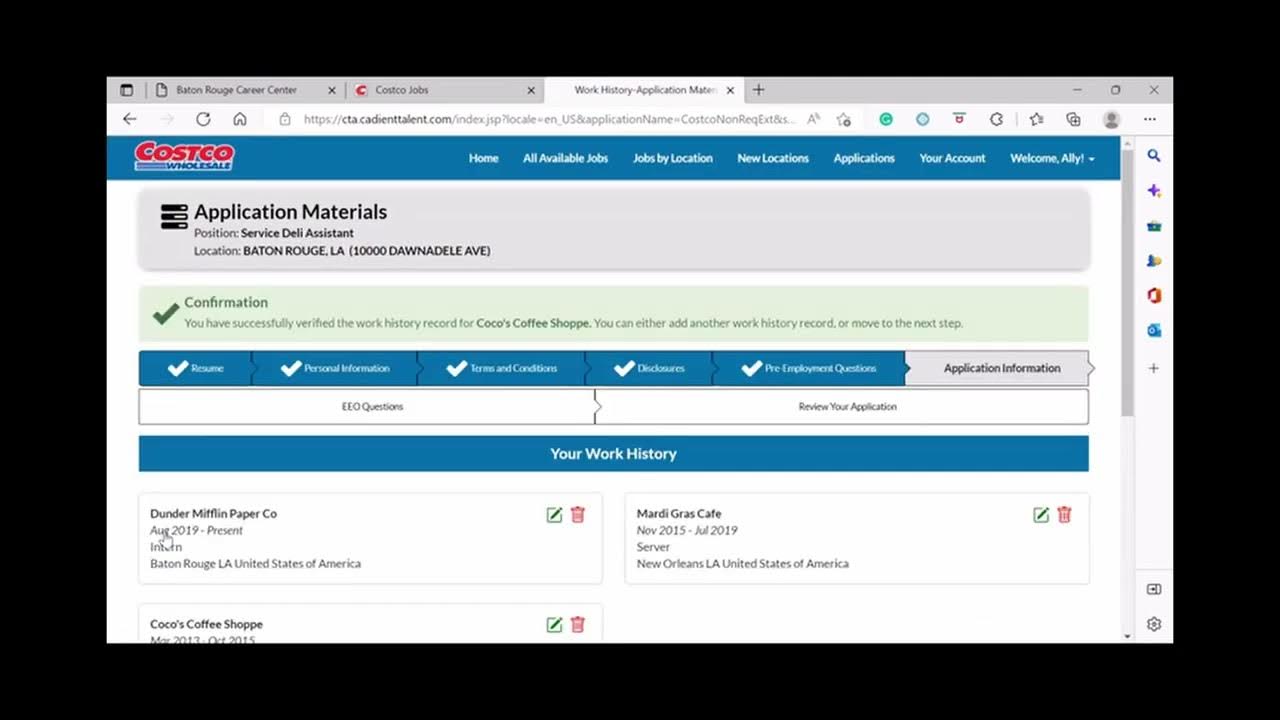Add this page to favorites star icon

[x=844, y=119]
